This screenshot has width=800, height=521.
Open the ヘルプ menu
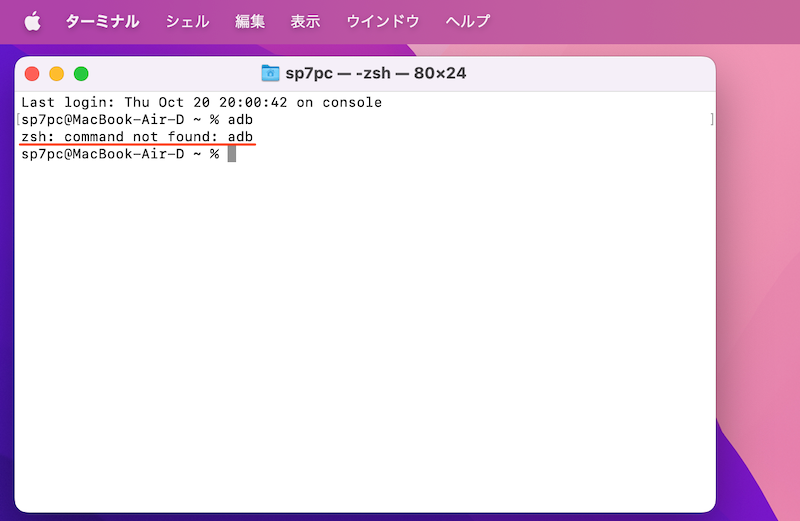(468, 21)
